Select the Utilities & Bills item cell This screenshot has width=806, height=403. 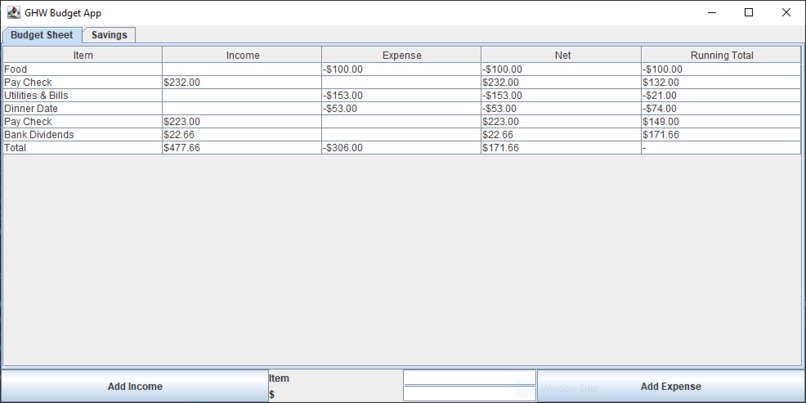(x=83, y=96)
